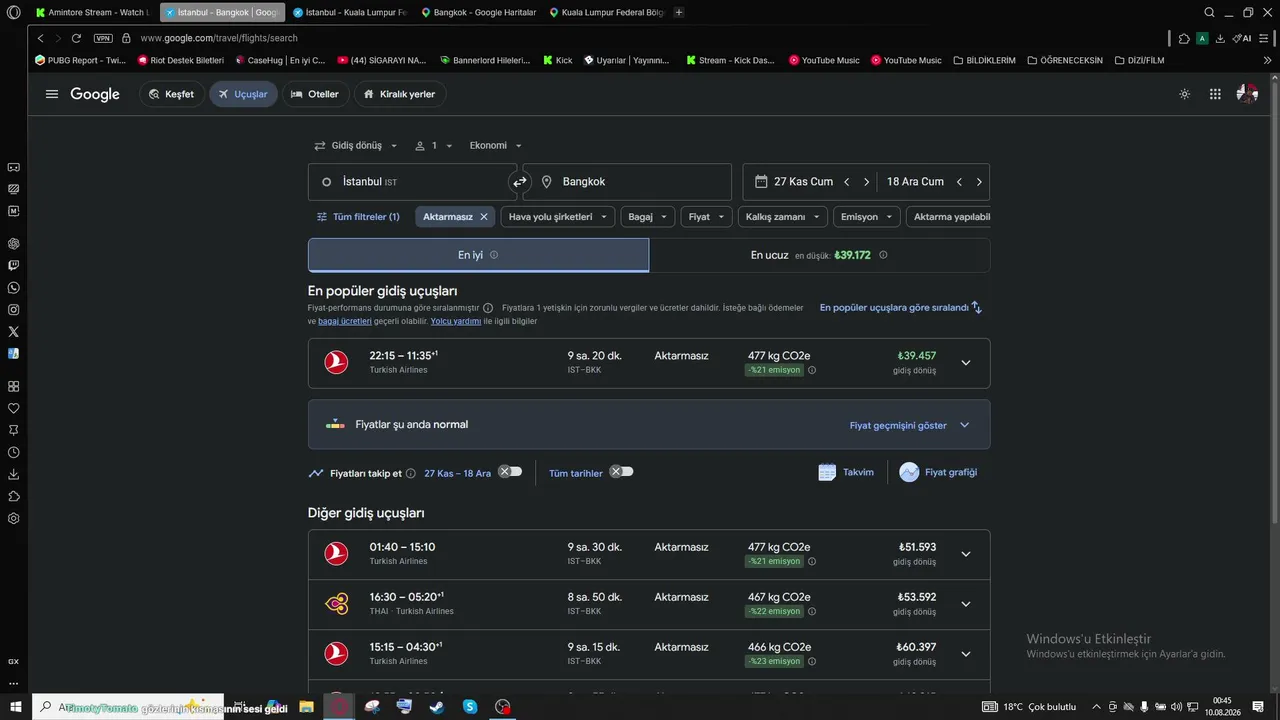Image resolution: width=1280 pixels, height=720 pixels.
Task: Edit the Bangkok destination field
Action: pos(627,182)
